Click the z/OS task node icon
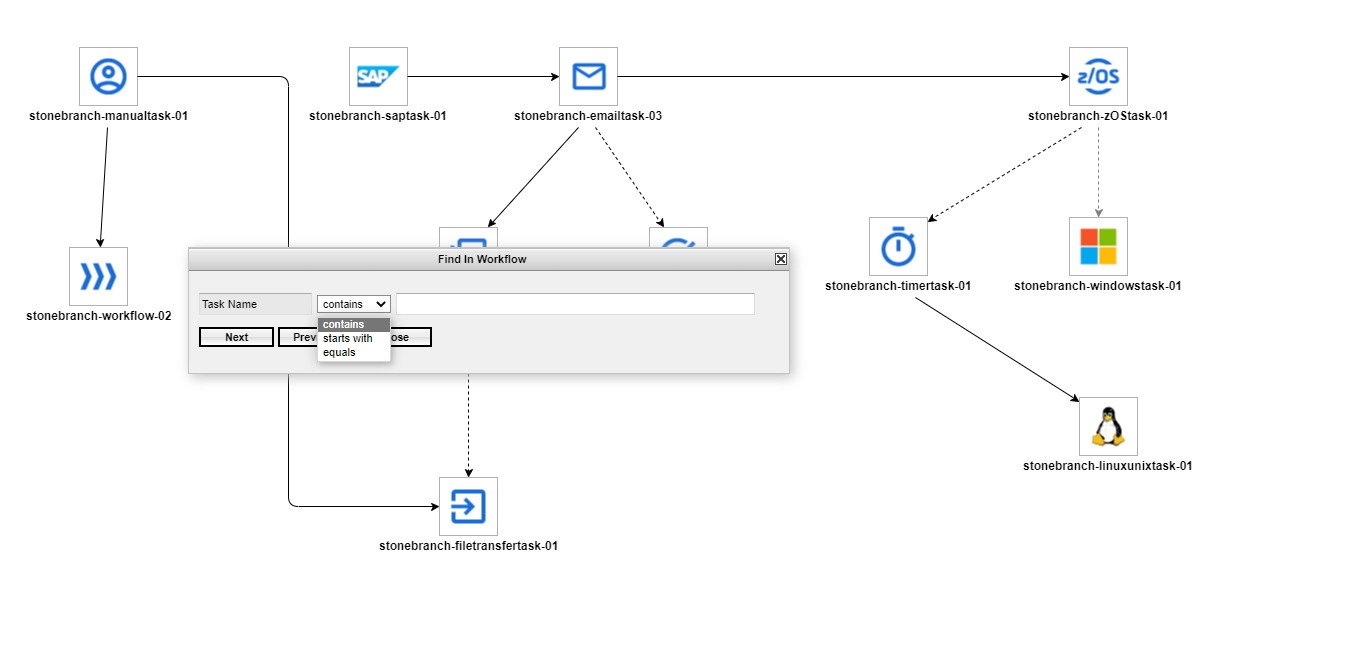This screenshot has height=659, width=1362. pos(1098,76)
